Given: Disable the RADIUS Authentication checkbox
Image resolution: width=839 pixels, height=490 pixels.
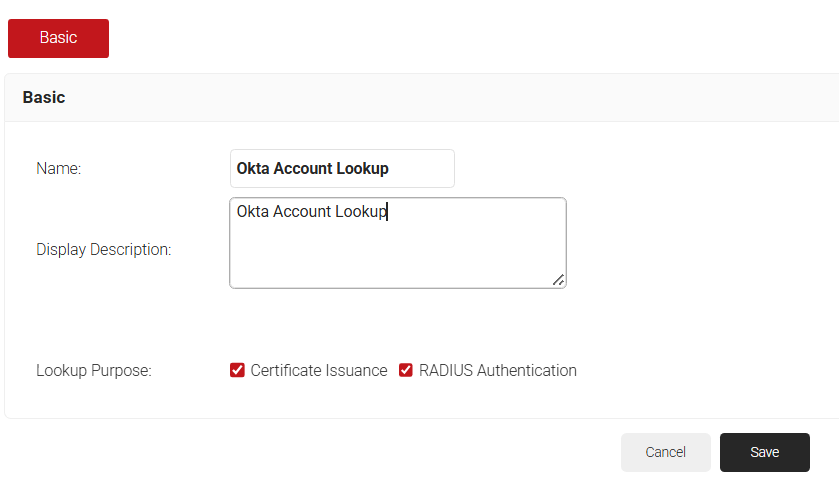Looking at the screenshot, I should point(406,370).
